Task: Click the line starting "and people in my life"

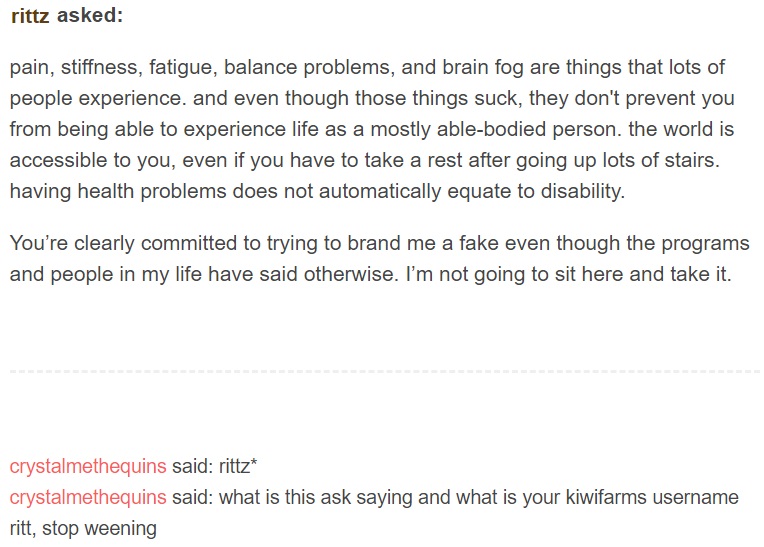Action: (x=370, y=274)
